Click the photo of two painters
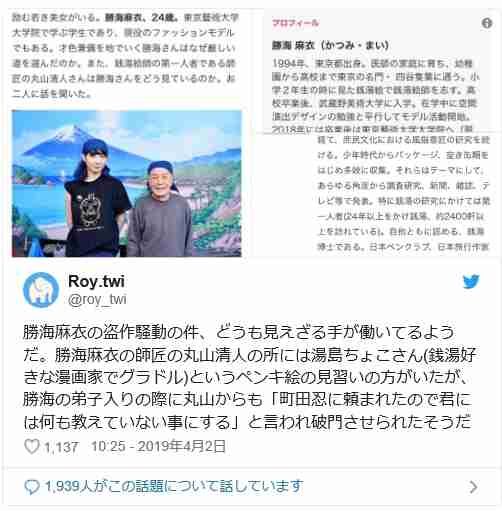The height and width of the screenshot is (511, 502). coord(127,183)
